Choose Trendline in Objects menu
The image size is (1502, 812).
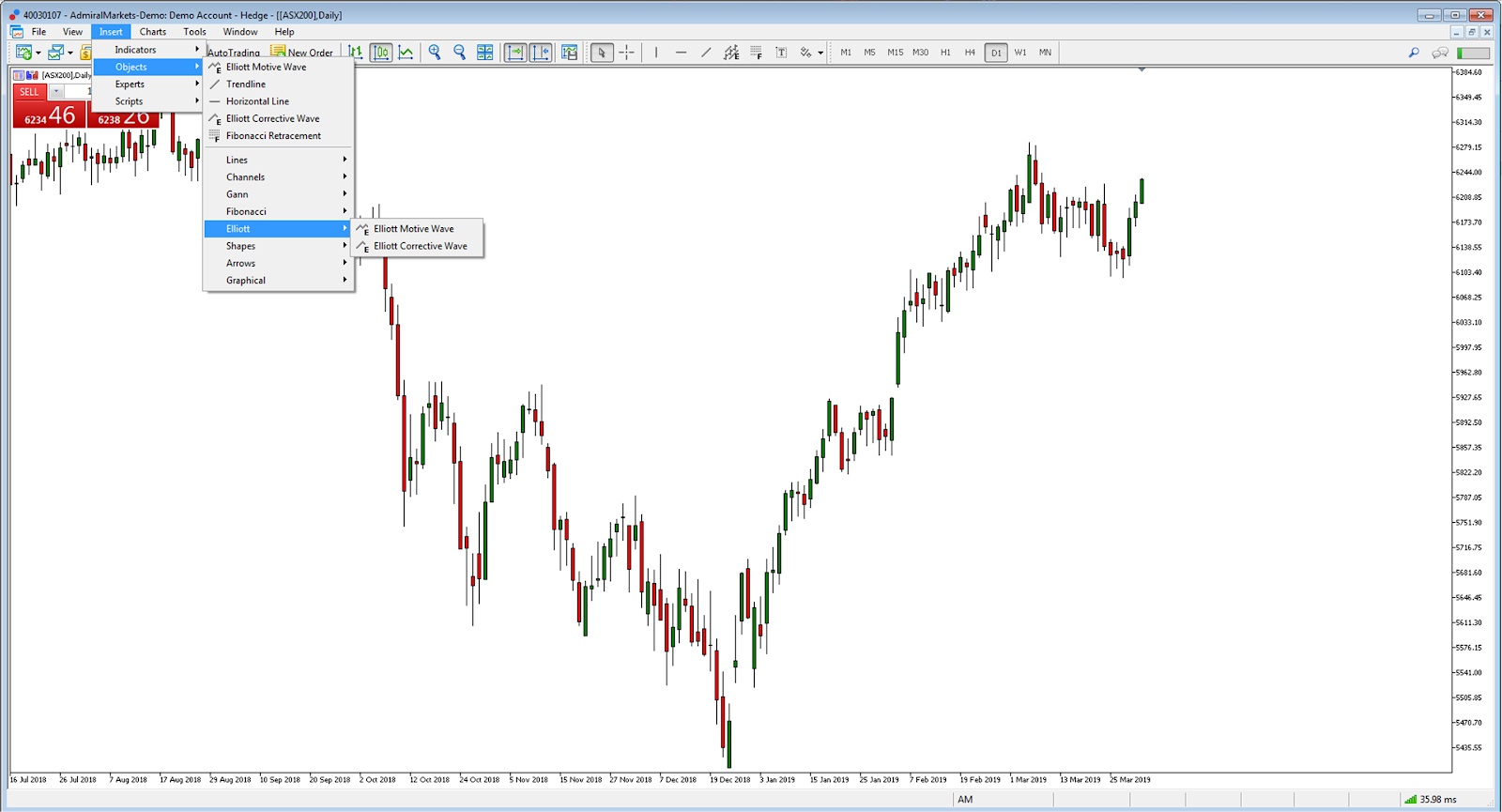tap(279, 84)
